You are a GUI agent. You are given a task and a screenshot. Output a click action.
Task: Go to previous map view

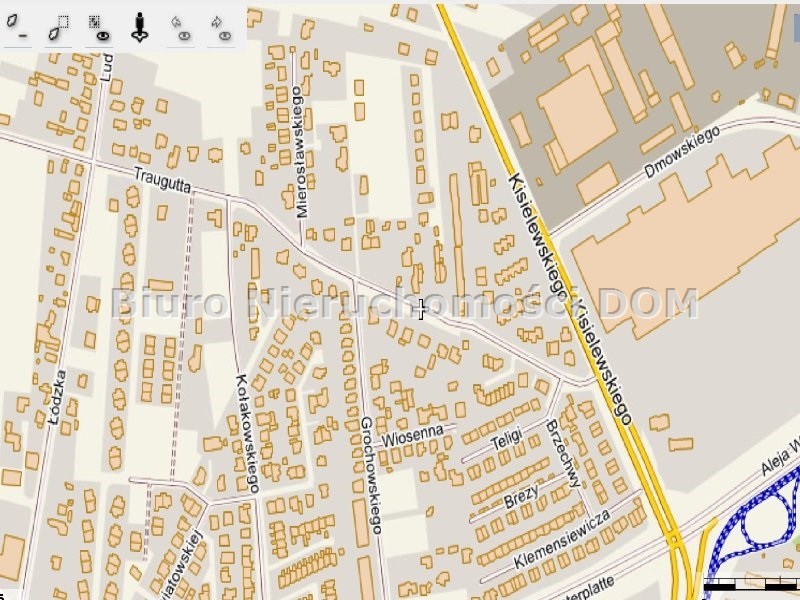pos(180,28)
